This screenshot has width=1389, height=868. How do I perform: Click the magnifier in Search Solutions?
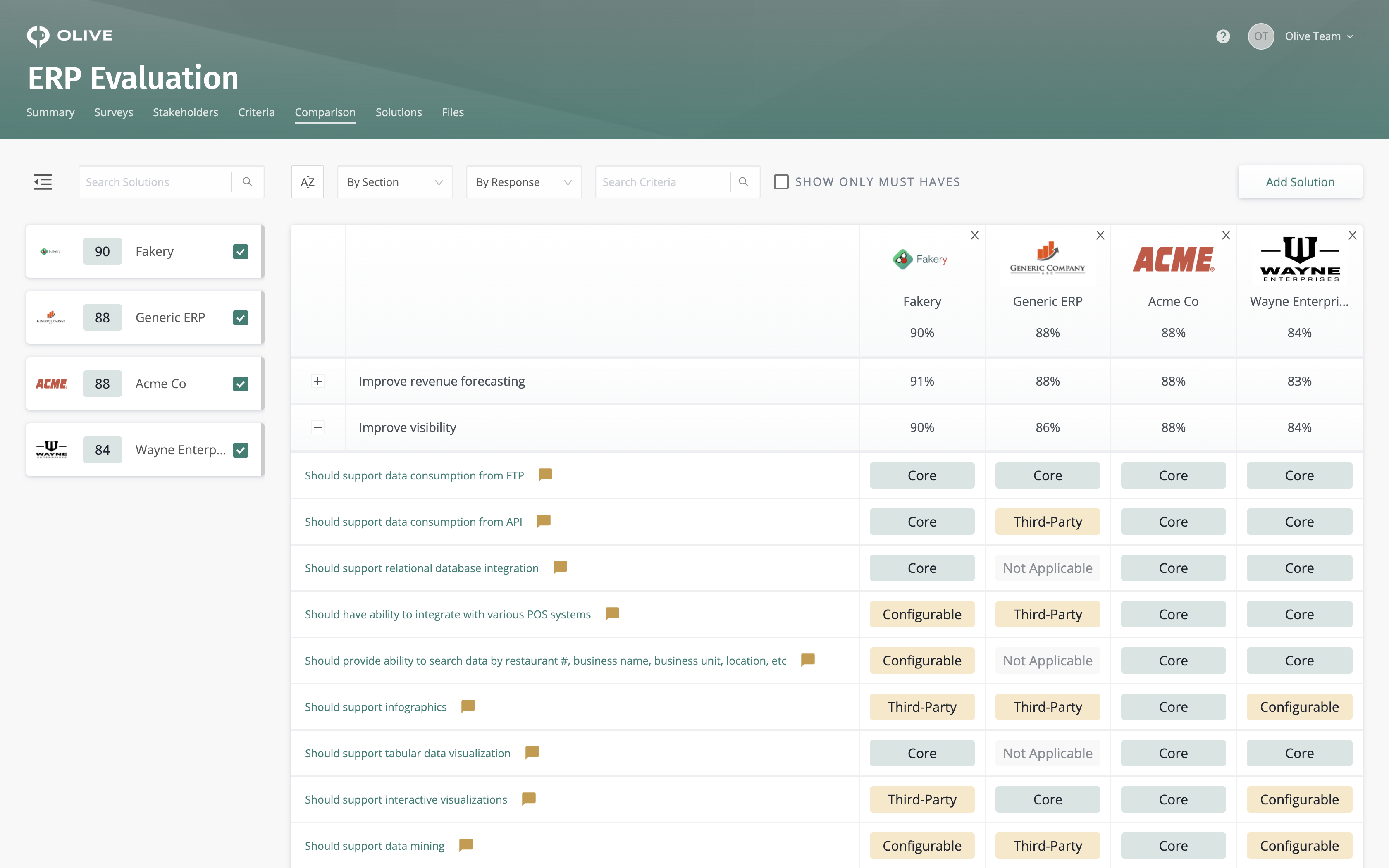point(247,181)
